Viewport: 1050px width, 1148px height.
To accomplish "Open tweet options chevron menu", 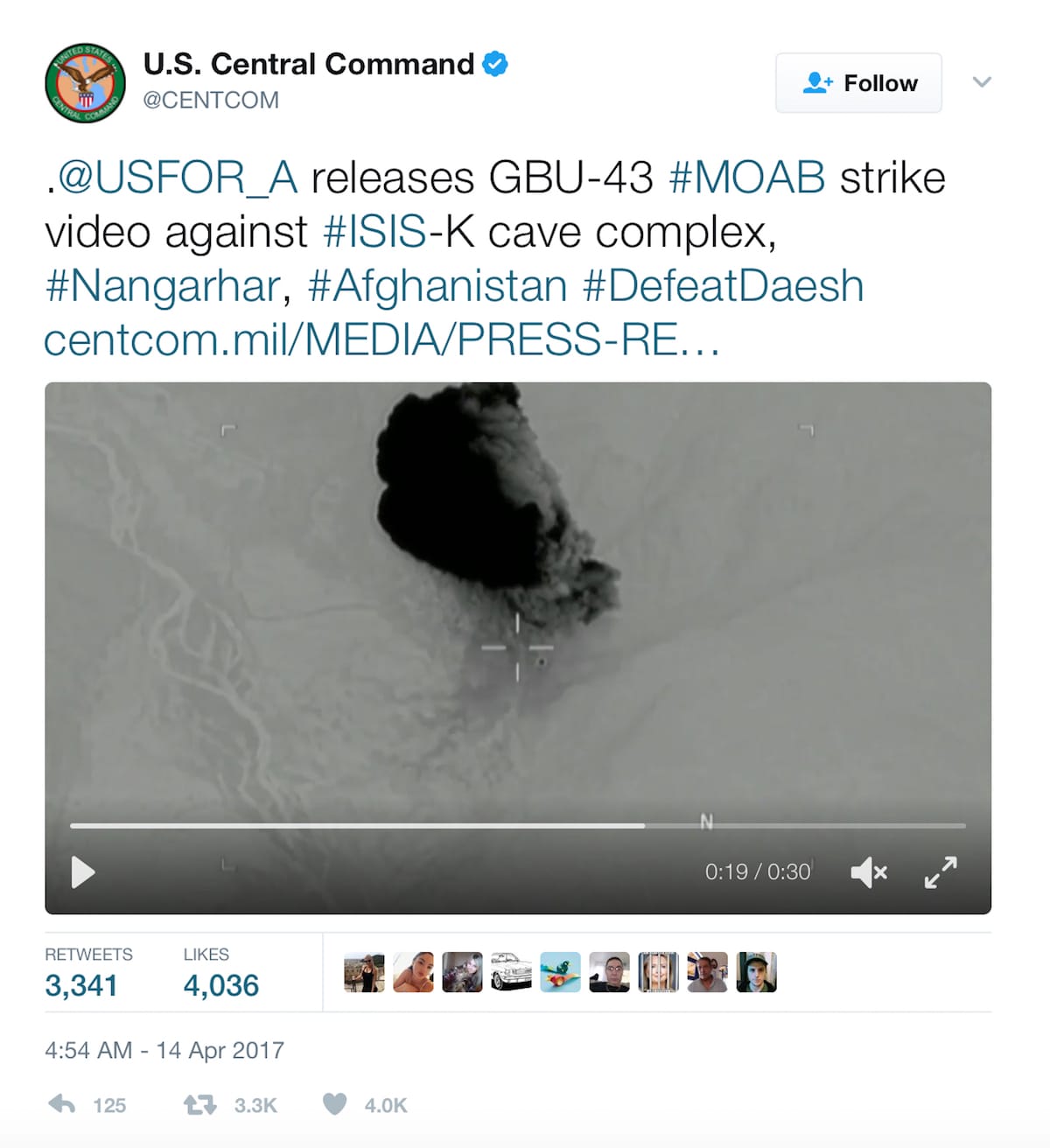I will (982, 82).
